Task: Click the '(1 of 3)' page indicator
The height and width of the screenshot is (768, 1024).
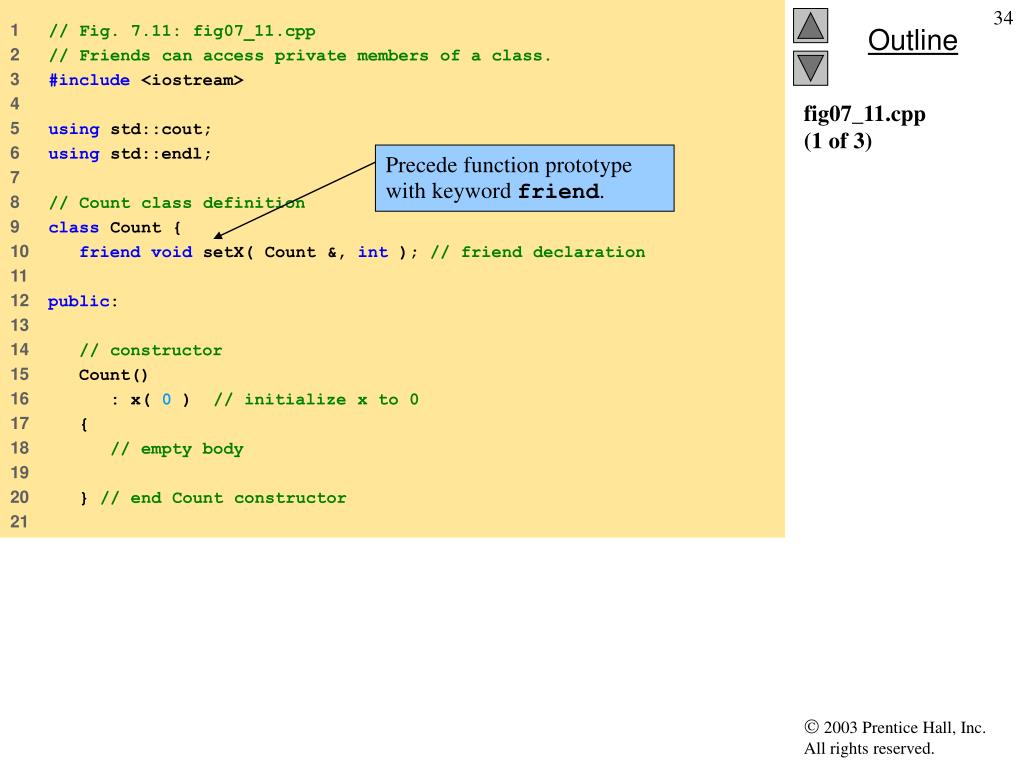Action: click(838, 141)
